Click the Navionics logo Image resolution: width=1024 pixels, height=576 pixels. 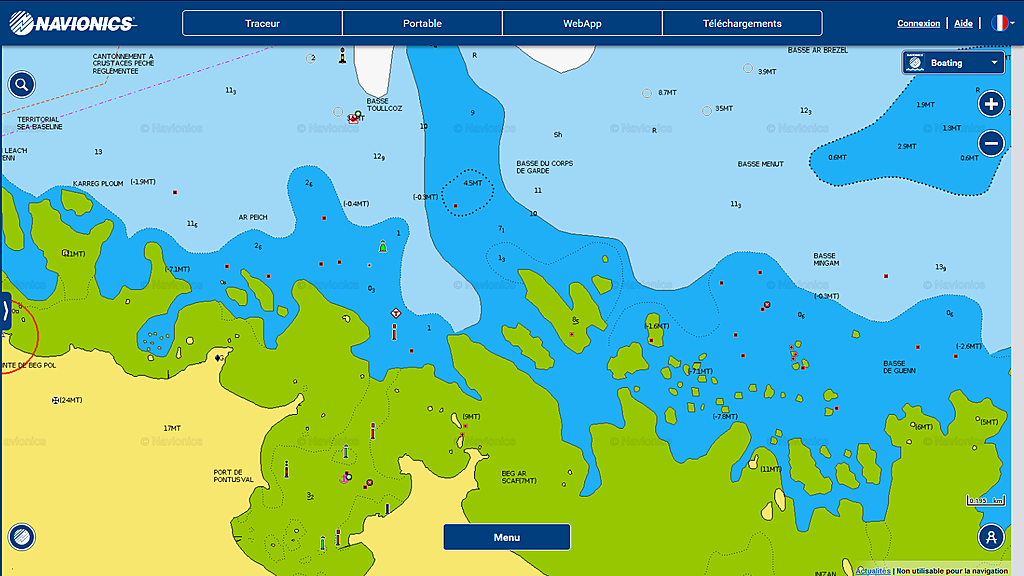[x=72, y=24]
